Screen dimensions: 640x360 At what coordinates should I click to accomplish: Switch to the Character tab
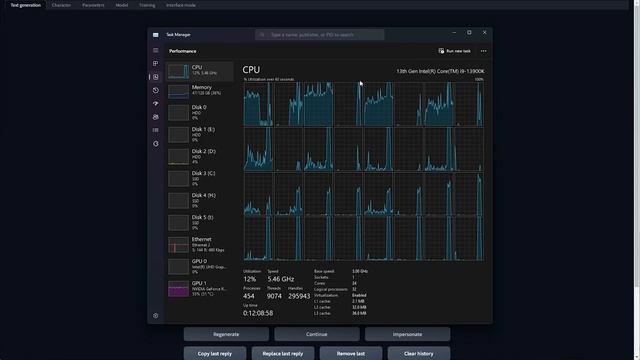tap(61, 5)
